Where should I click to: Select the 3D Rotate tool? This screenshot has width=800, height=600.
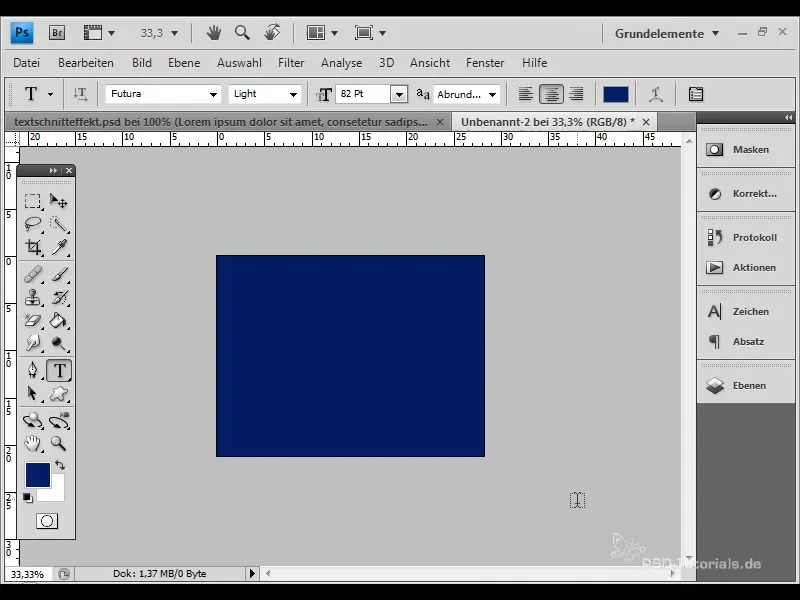[33, 421]
